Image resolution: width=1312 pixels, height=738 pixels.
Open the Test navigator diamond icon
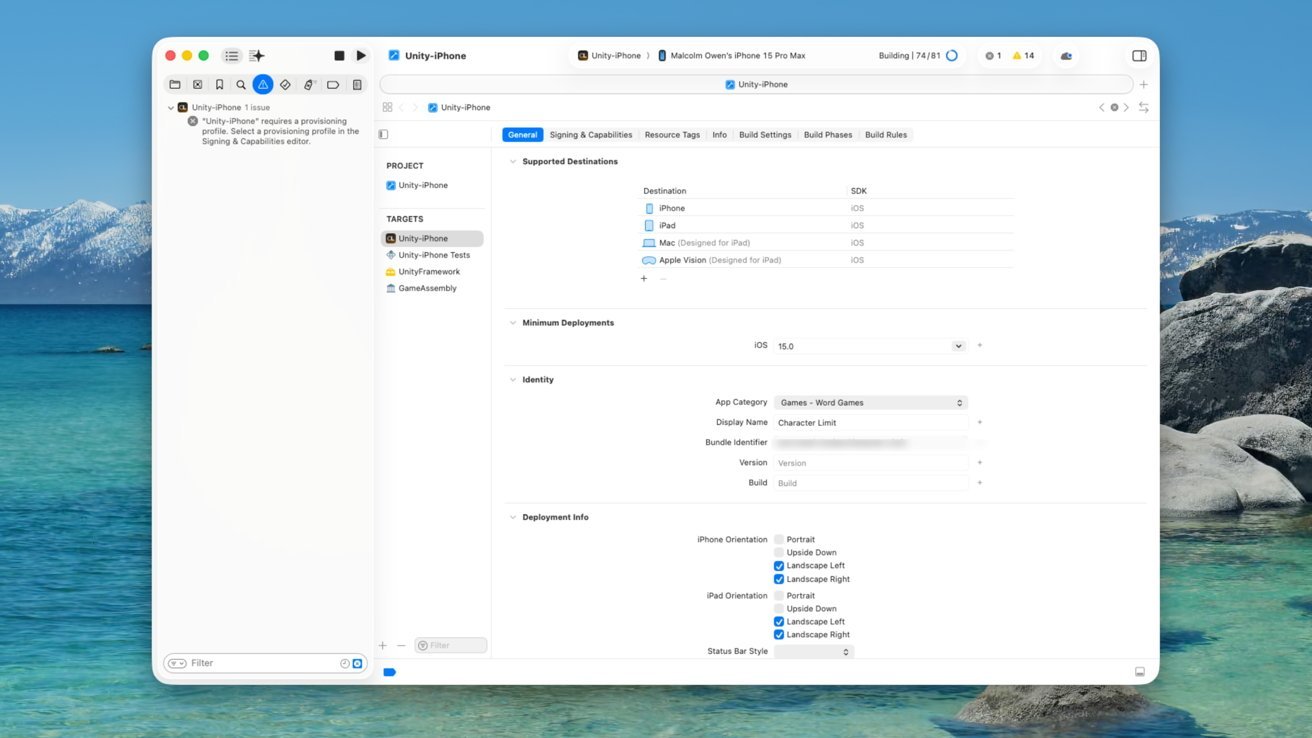click(285, 85)
